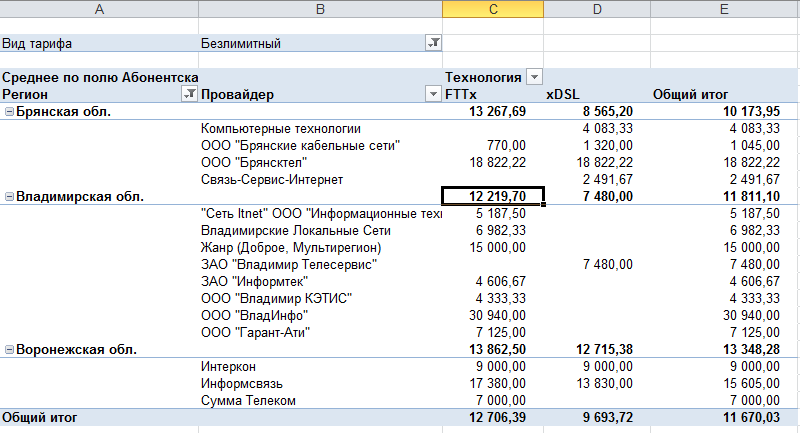800x433 pixels.
Task: Select active cell 12 219,70
Action: (493, 196)
